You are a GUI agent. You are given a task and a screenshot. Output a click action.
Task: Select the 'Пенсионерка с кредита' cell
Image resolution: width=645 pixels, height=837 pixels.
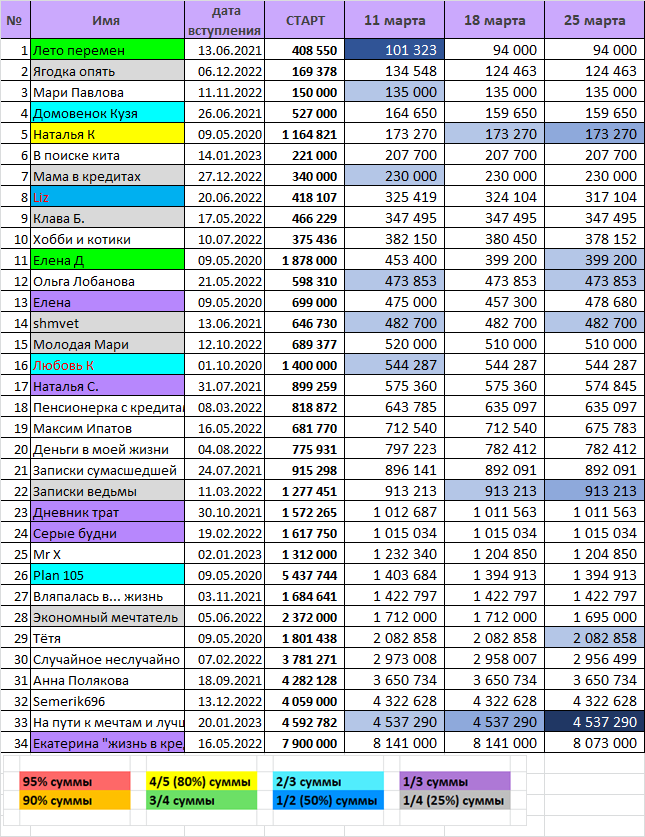tap(107, 407)
